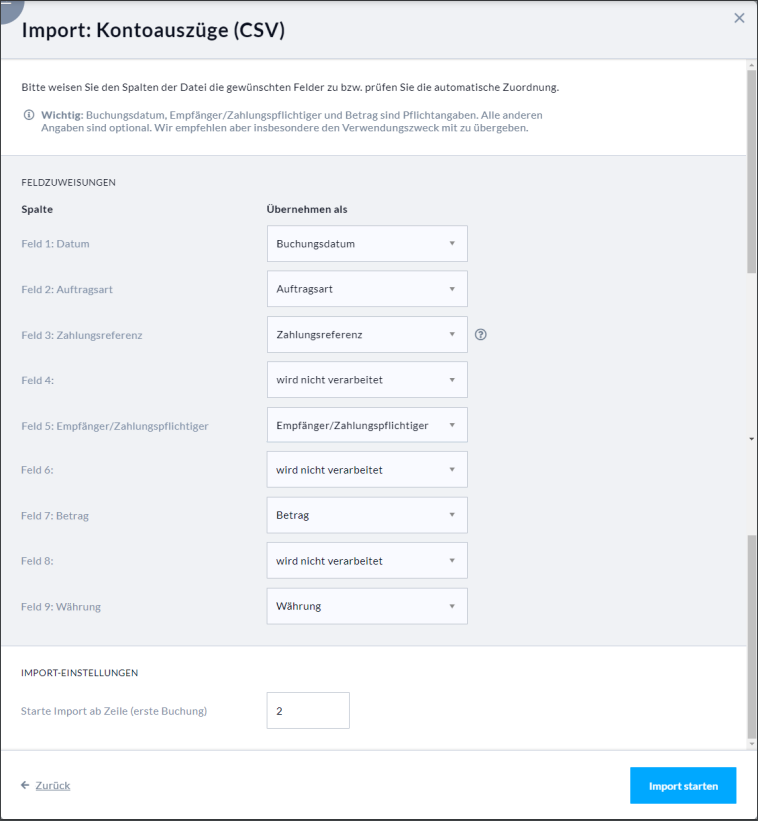
Task: Open Feld 4 'wird nicht verarbeitet' dropdown
Action: tap(367, 380)
